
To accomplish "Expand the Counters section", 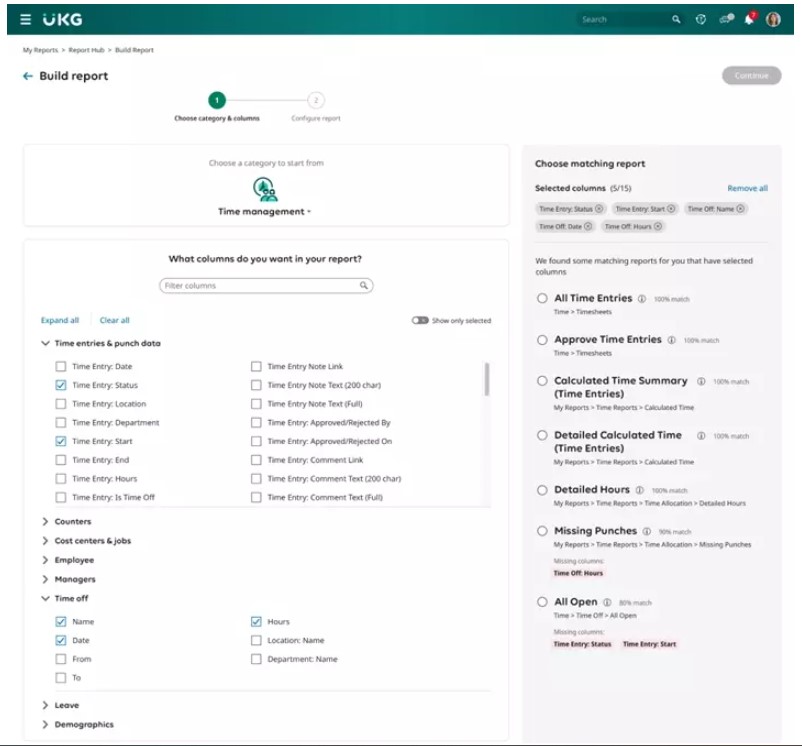I will (45, 522).
